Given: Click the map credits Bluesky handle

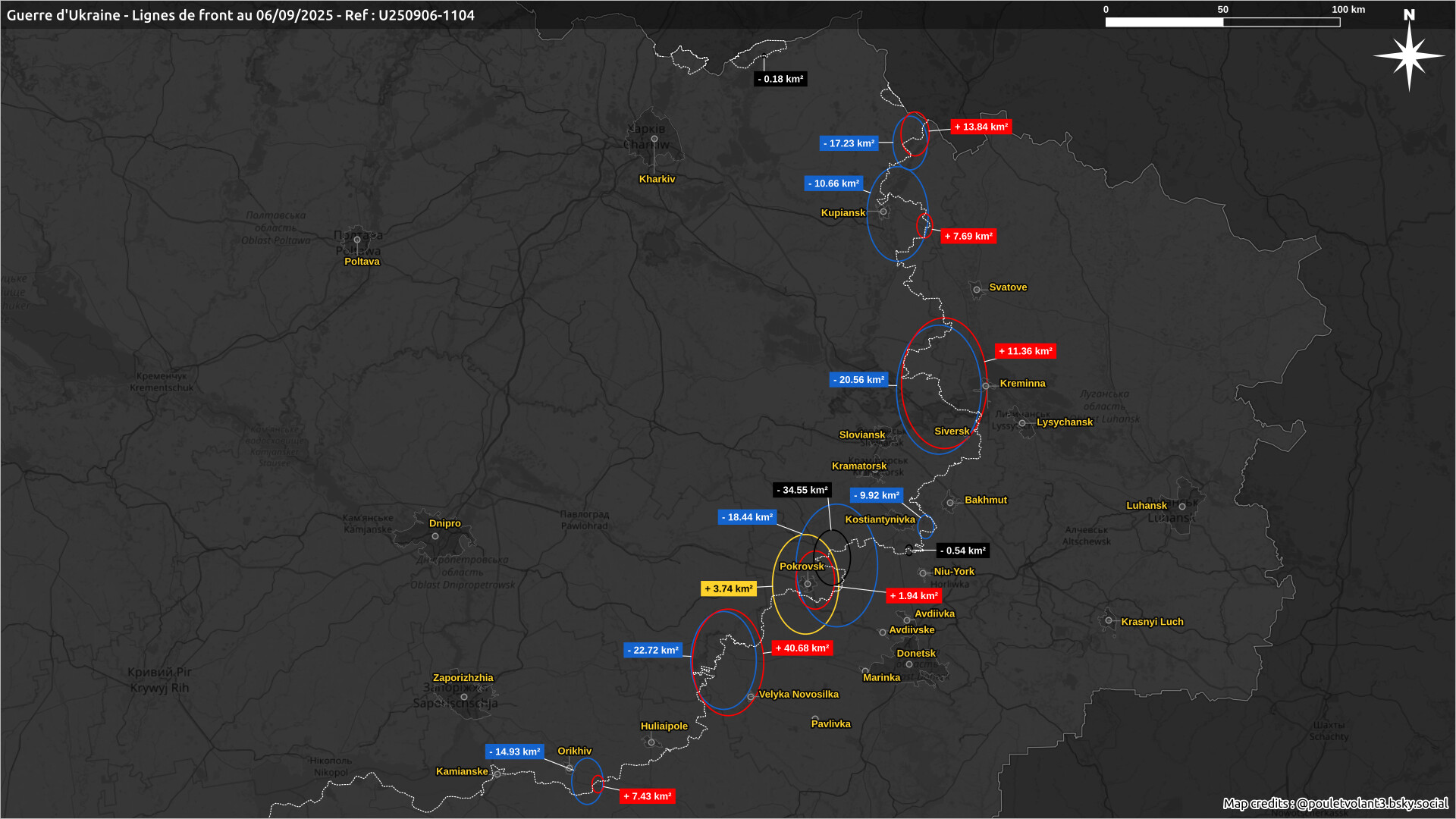Looking at the screenshot, I should (x=1372, y=803).
